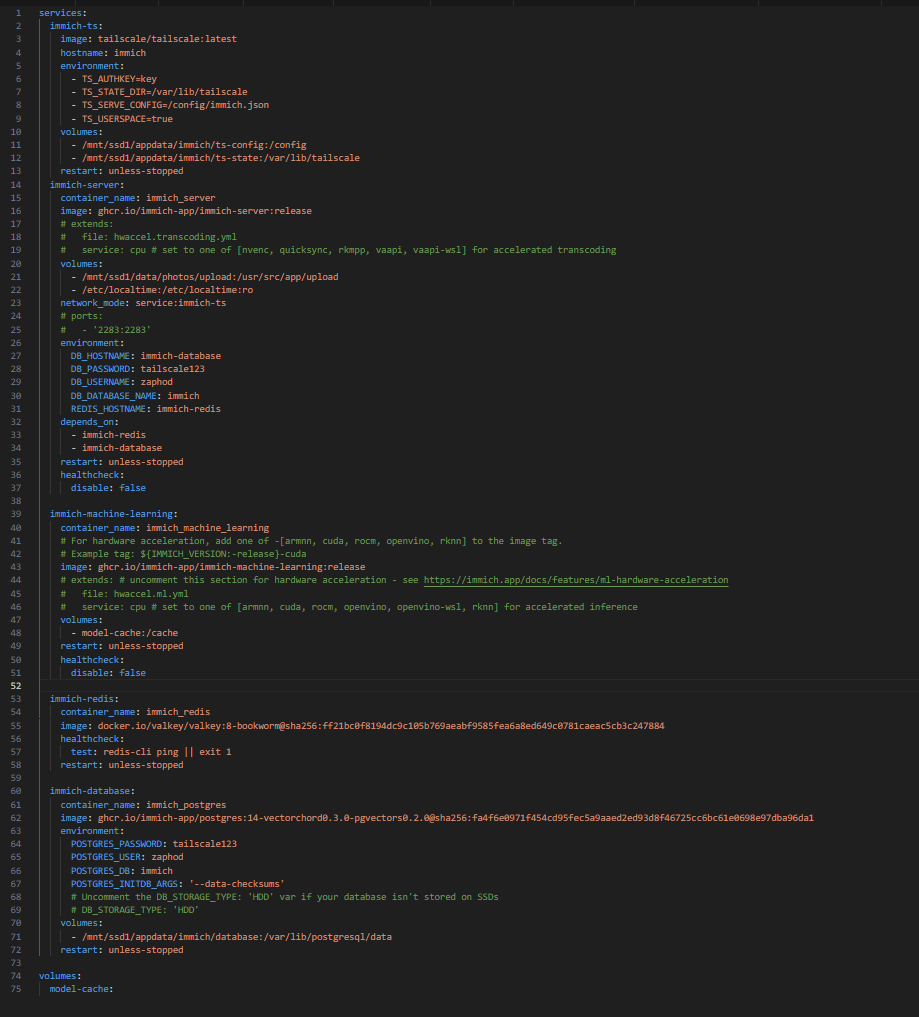
Task: Click the top-level 'volumes:' key on line 74
Action: [60, 976]
